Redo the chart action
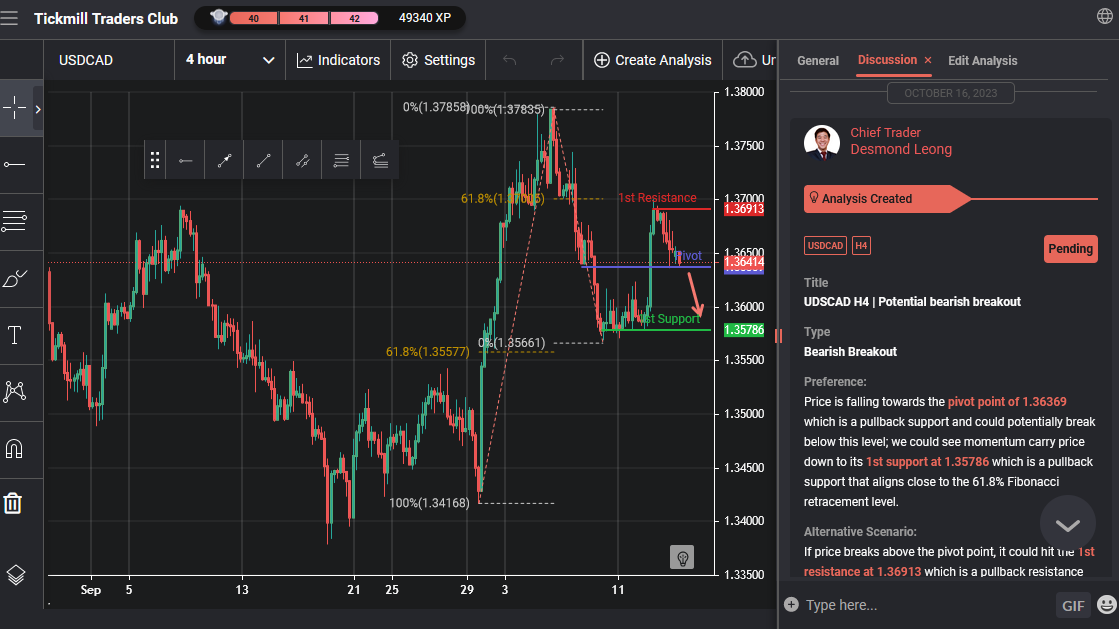Screen dimensions: 1119x629 (x=557, y=60)
